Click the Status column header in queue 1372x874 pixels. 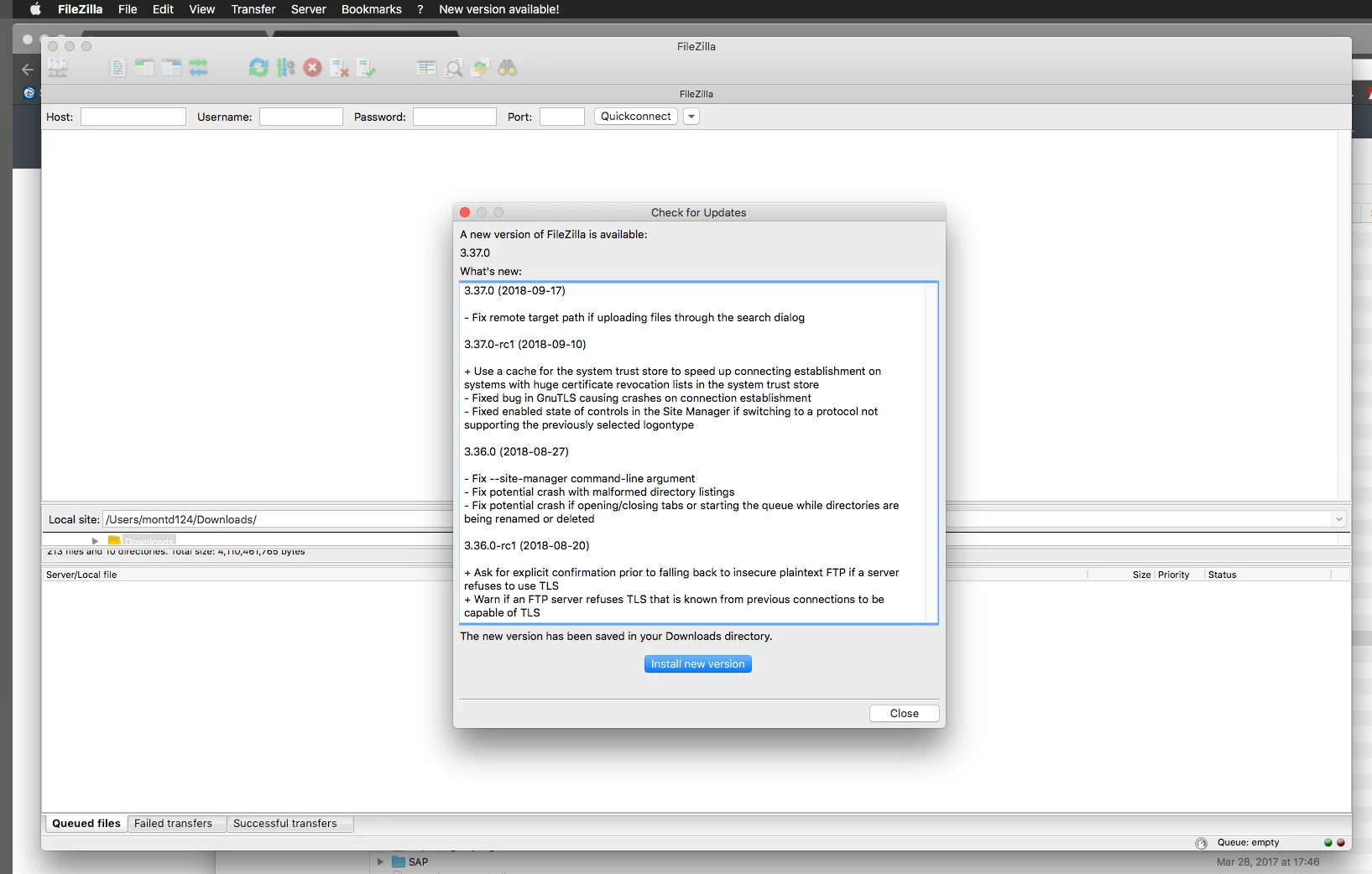coord(1223,575)
